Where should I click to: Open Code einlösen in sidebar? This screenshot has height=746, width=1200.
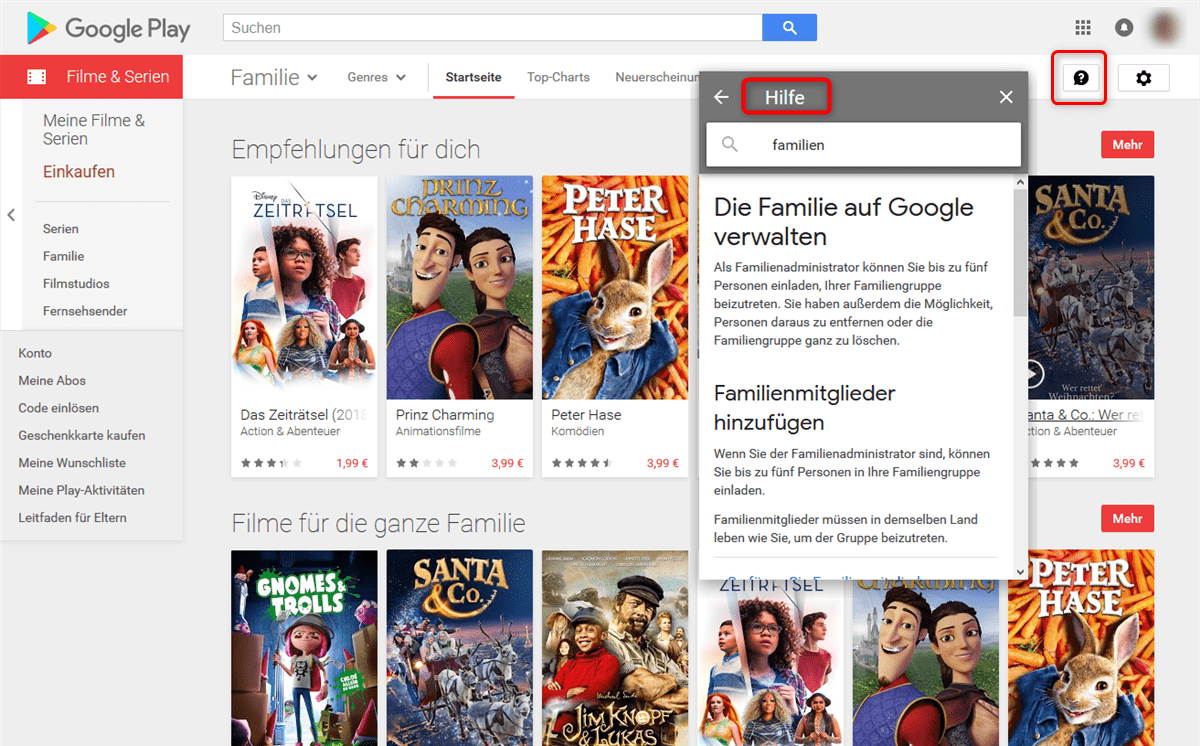58,408
